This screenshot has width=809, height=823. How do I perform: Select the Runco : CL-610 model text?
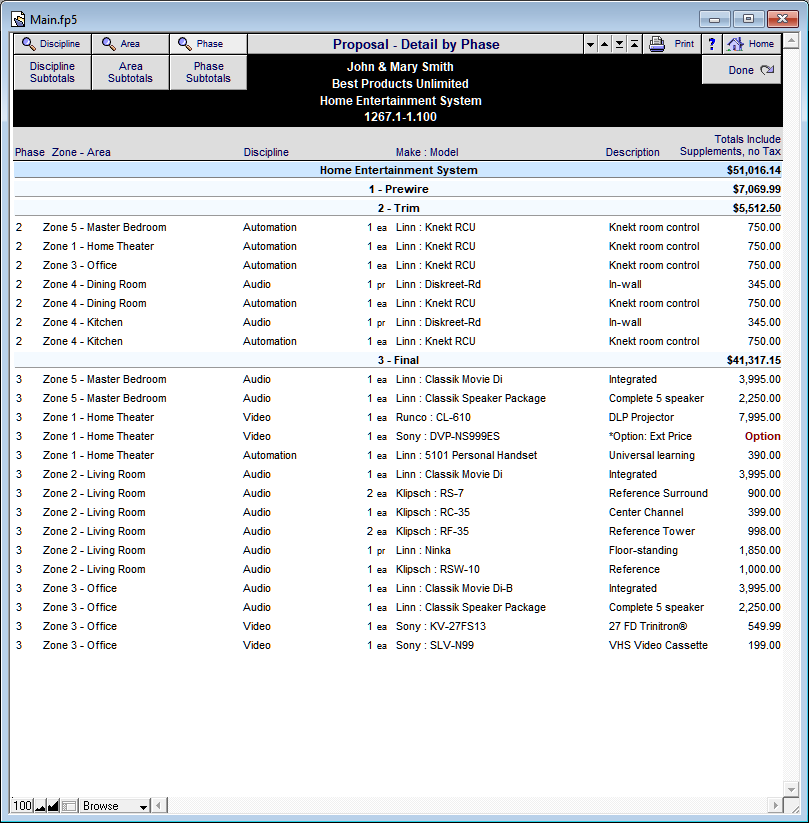click(x=433, y=417)
